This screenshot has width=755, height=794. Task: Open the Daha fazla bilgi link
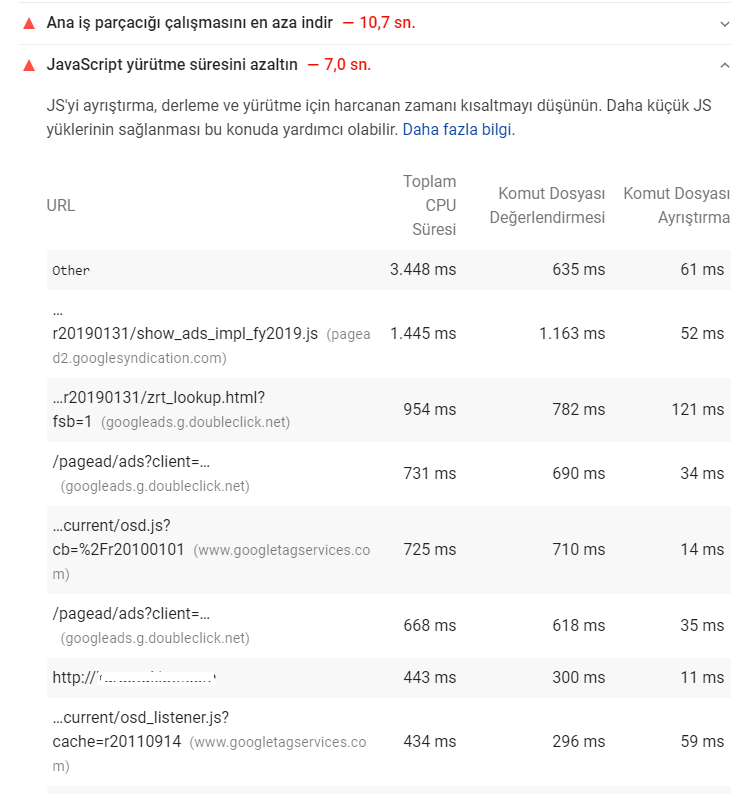tap(456, 130)
